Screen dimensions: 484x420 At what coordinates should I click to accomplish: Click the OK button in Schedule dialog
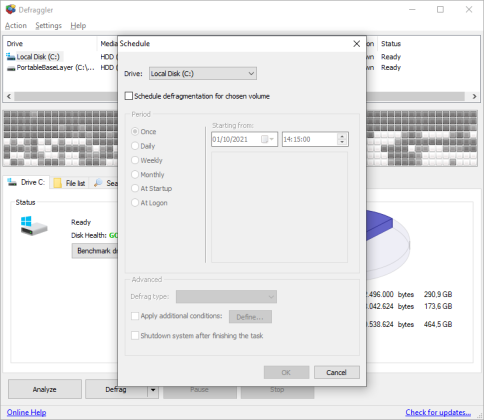pyautogui.click(x=286, y=372)
